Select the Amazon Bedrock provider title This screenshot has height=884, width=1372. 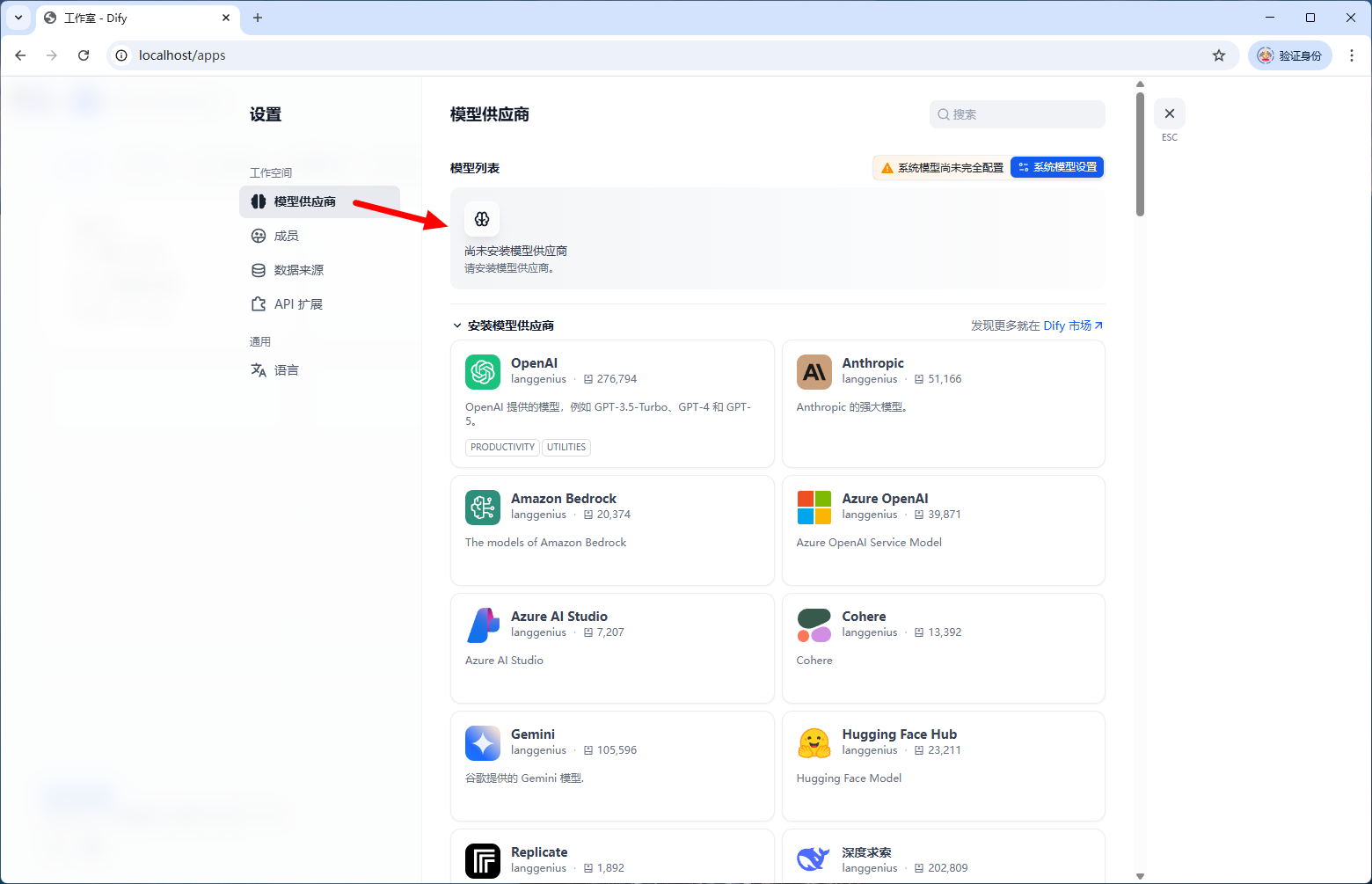click(x=564, y=499)
